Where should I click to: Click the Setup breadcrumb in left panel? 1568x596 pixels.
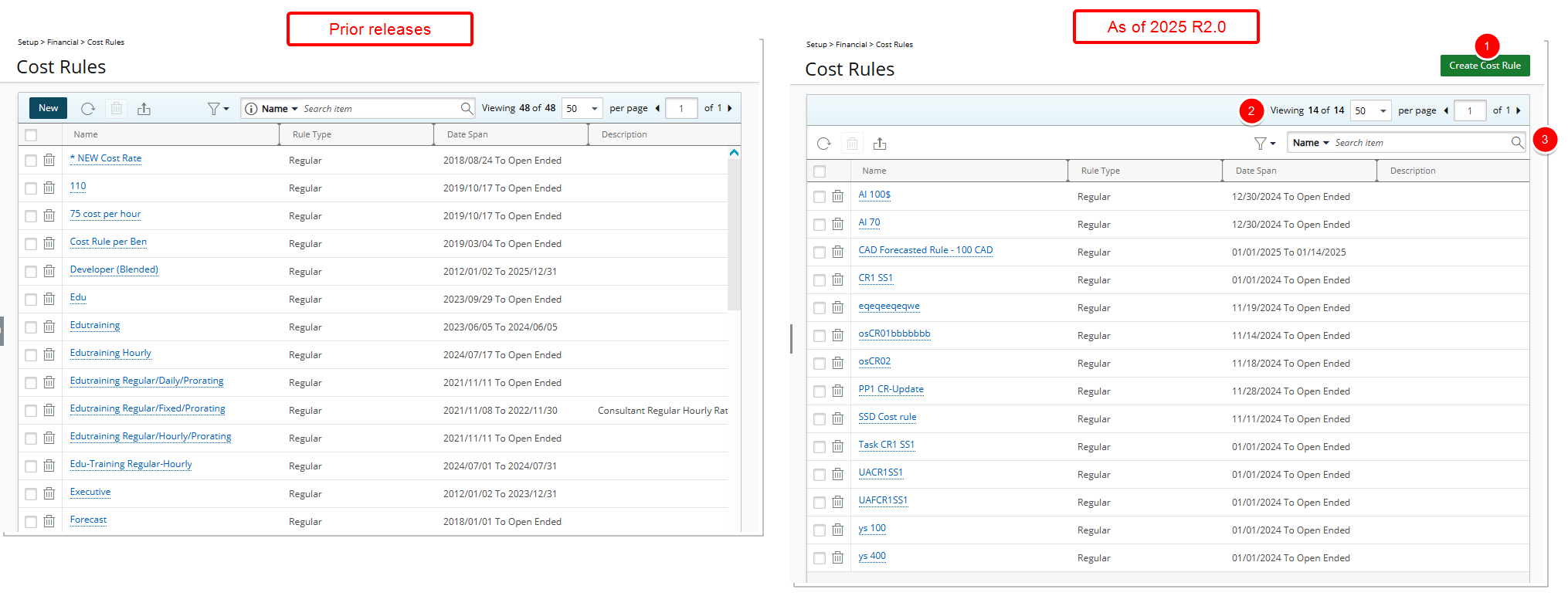28,42
